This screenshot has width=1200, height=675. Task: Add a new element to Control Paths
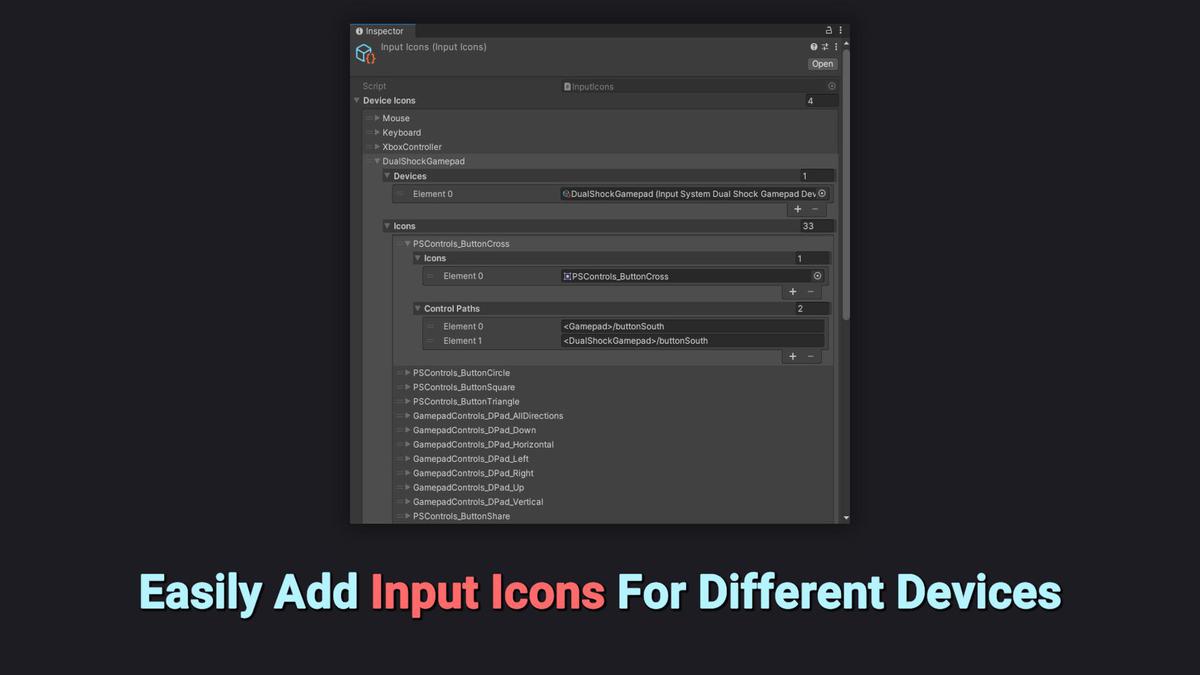pos(793,357)
